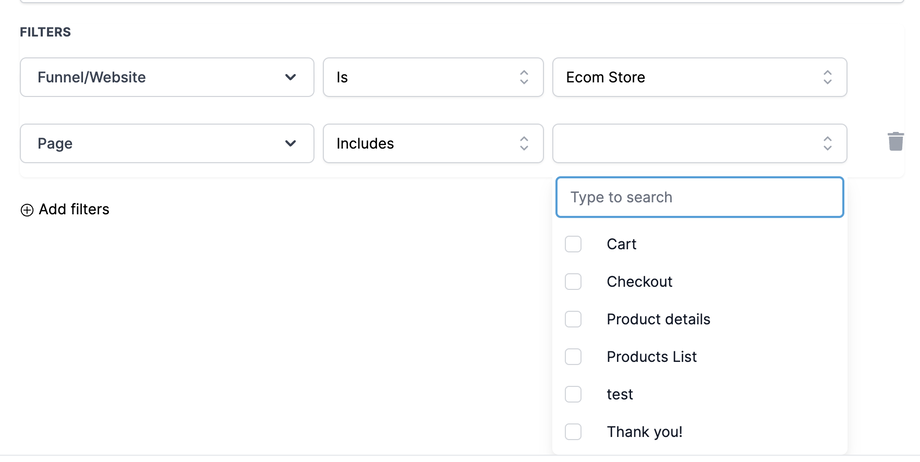Open the Page filter type dropdown
Screen dimensions: 920x462
click(x=166, y=143)
